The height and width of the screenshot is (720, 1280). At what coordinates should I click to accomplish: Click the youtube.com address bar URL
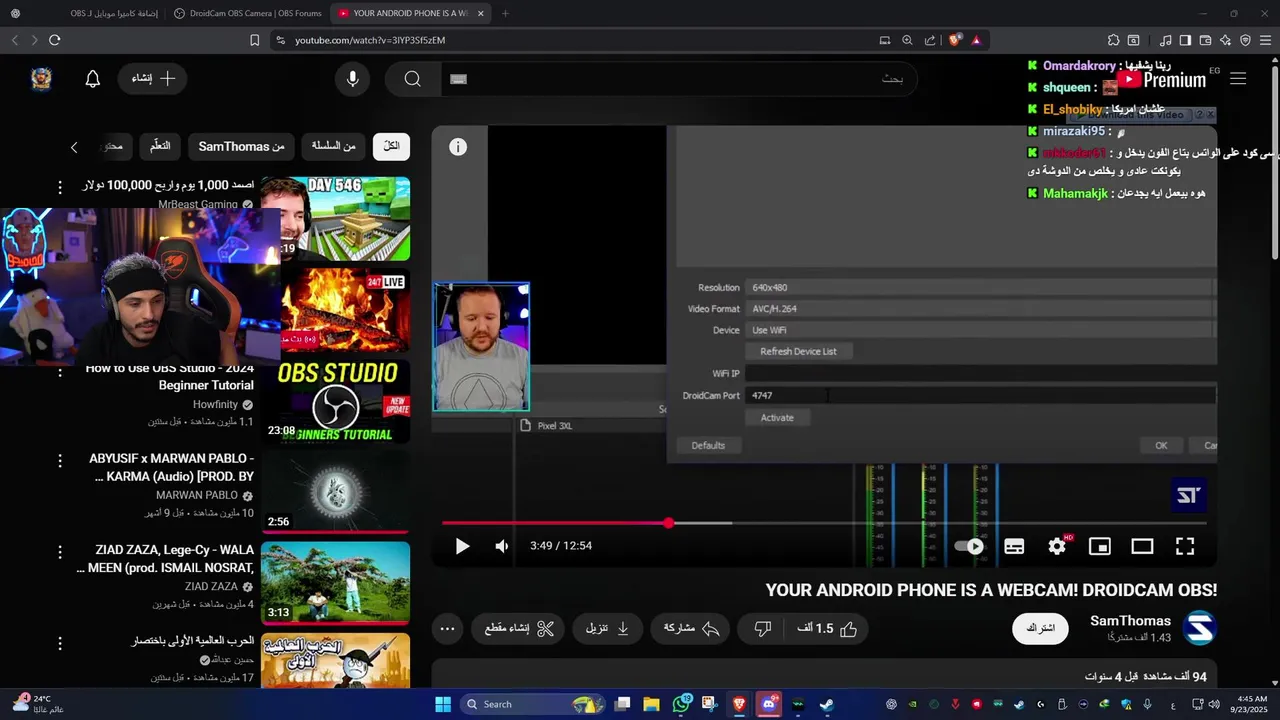pyautogui.click(x=370, y=40)
